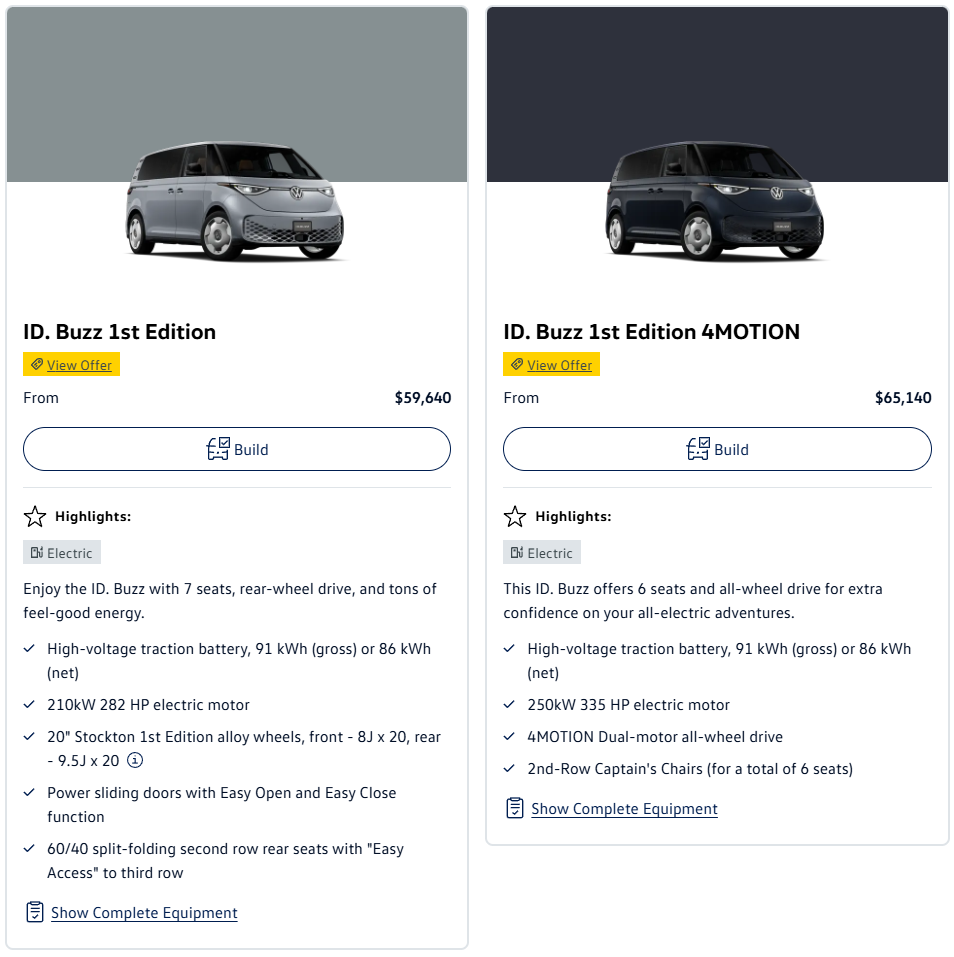Select the dark blue ID. Buzz 4MOTION image
The image size is (954, 957).
716,202
